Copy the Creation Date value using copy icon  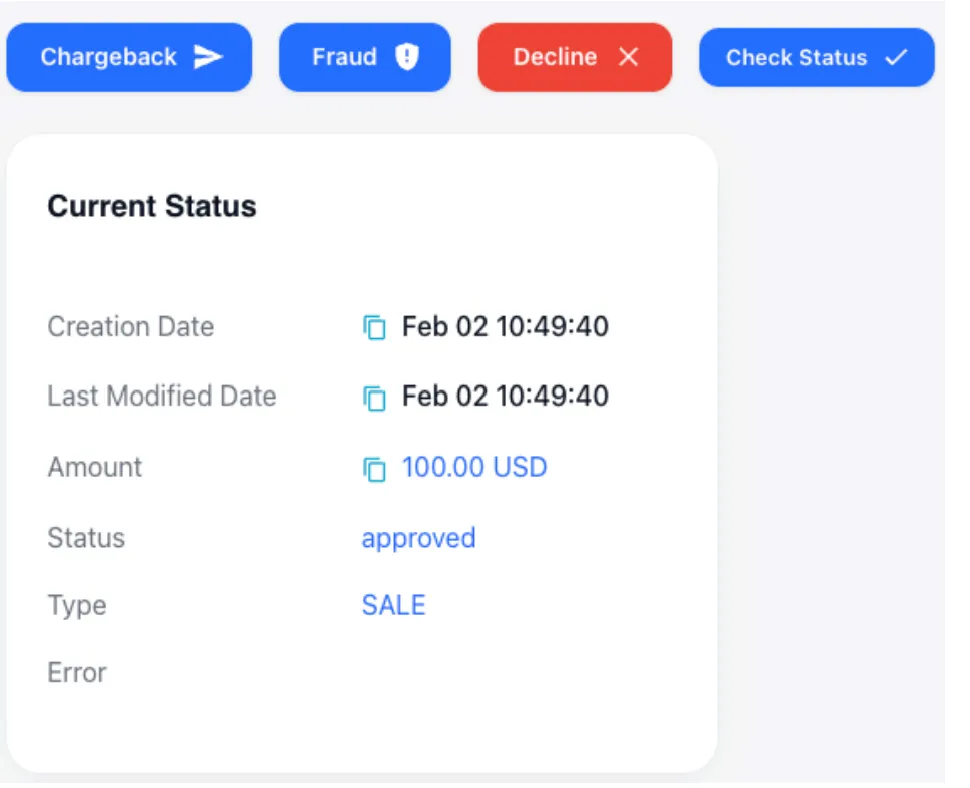[374, 328]
